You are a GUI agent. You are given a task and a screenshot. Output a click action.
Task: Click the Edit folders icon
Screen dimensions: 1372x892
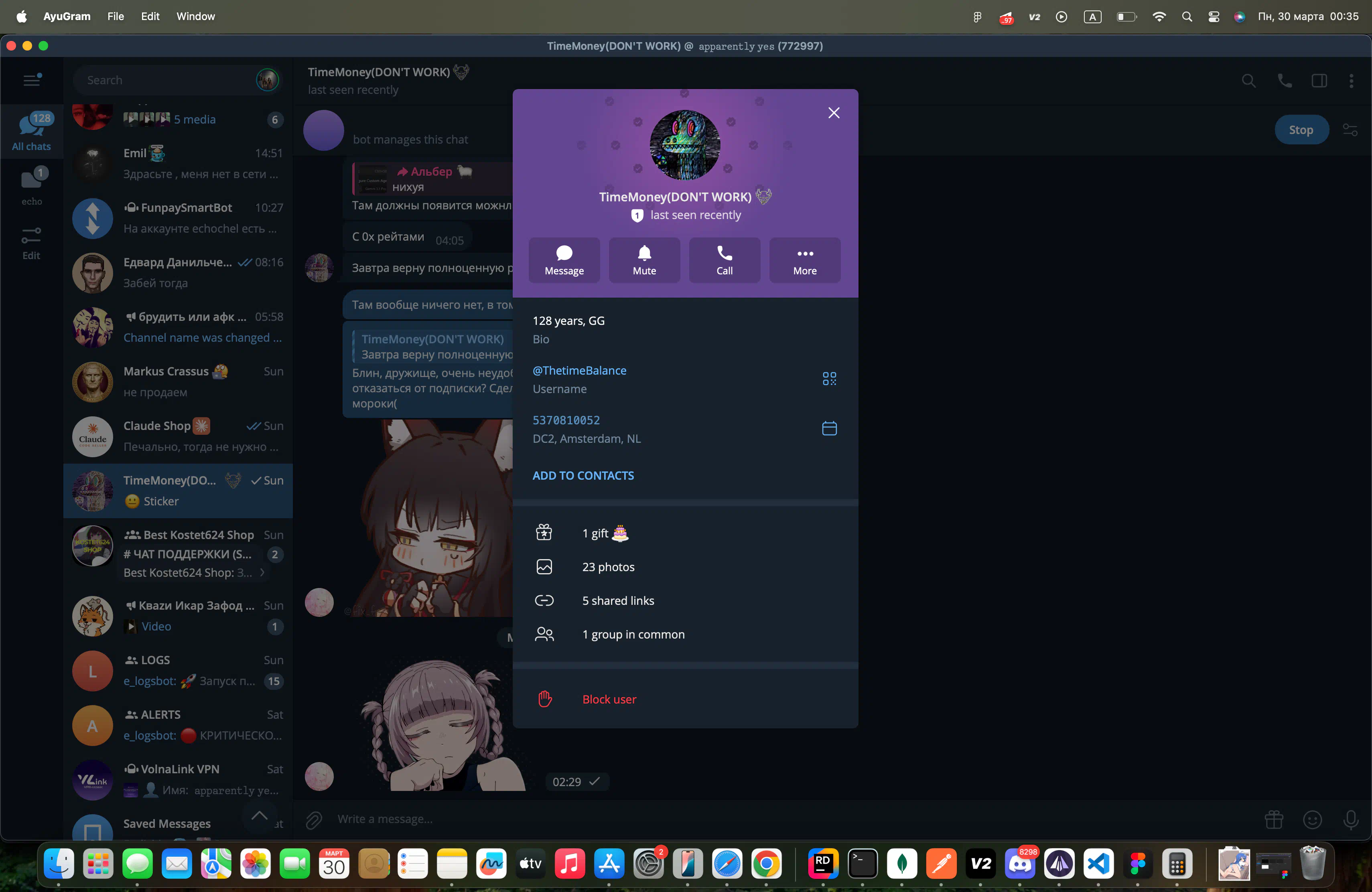click(x=32, y=243)
